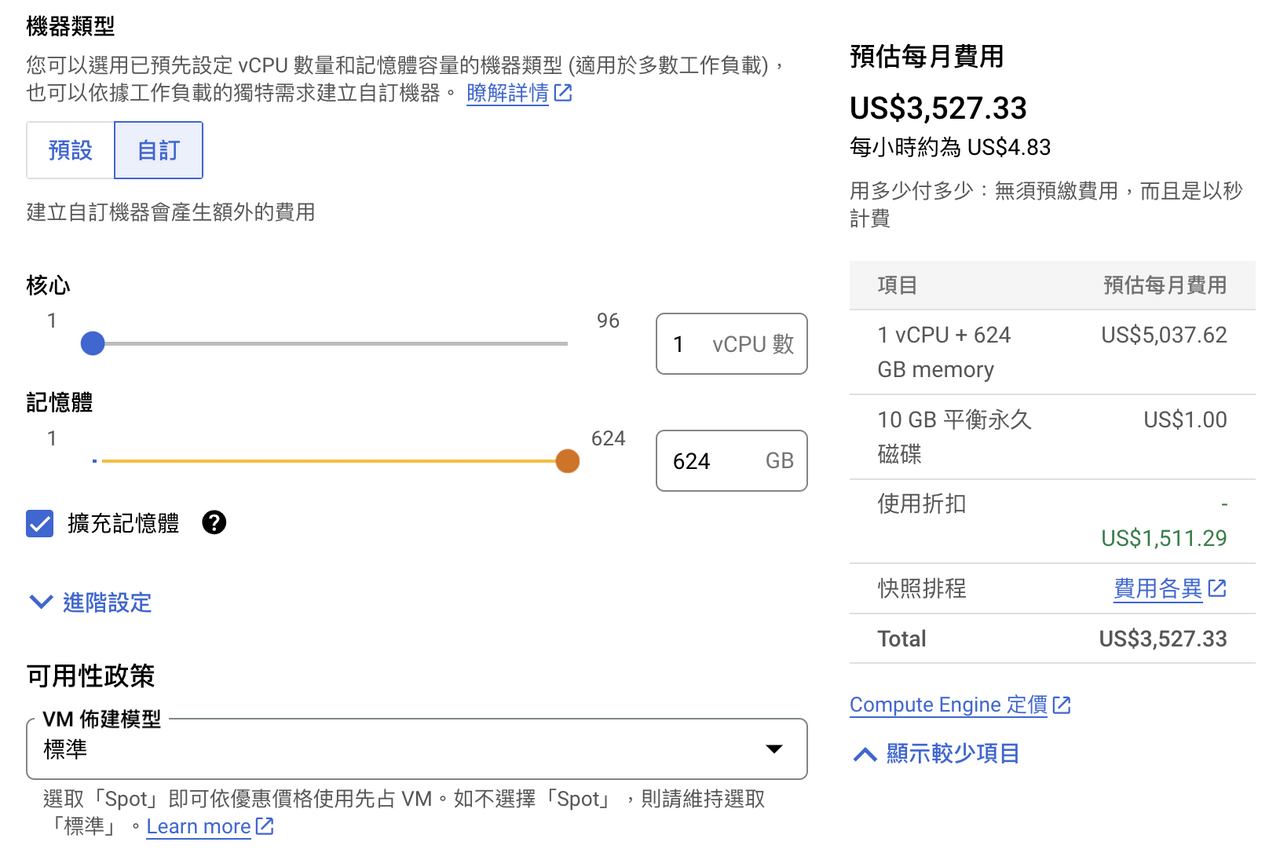Image resolution: width=1280 pixels, height=861 pixels.
Task: Click the external-link icon after Learn more
Action: point(265,826)
